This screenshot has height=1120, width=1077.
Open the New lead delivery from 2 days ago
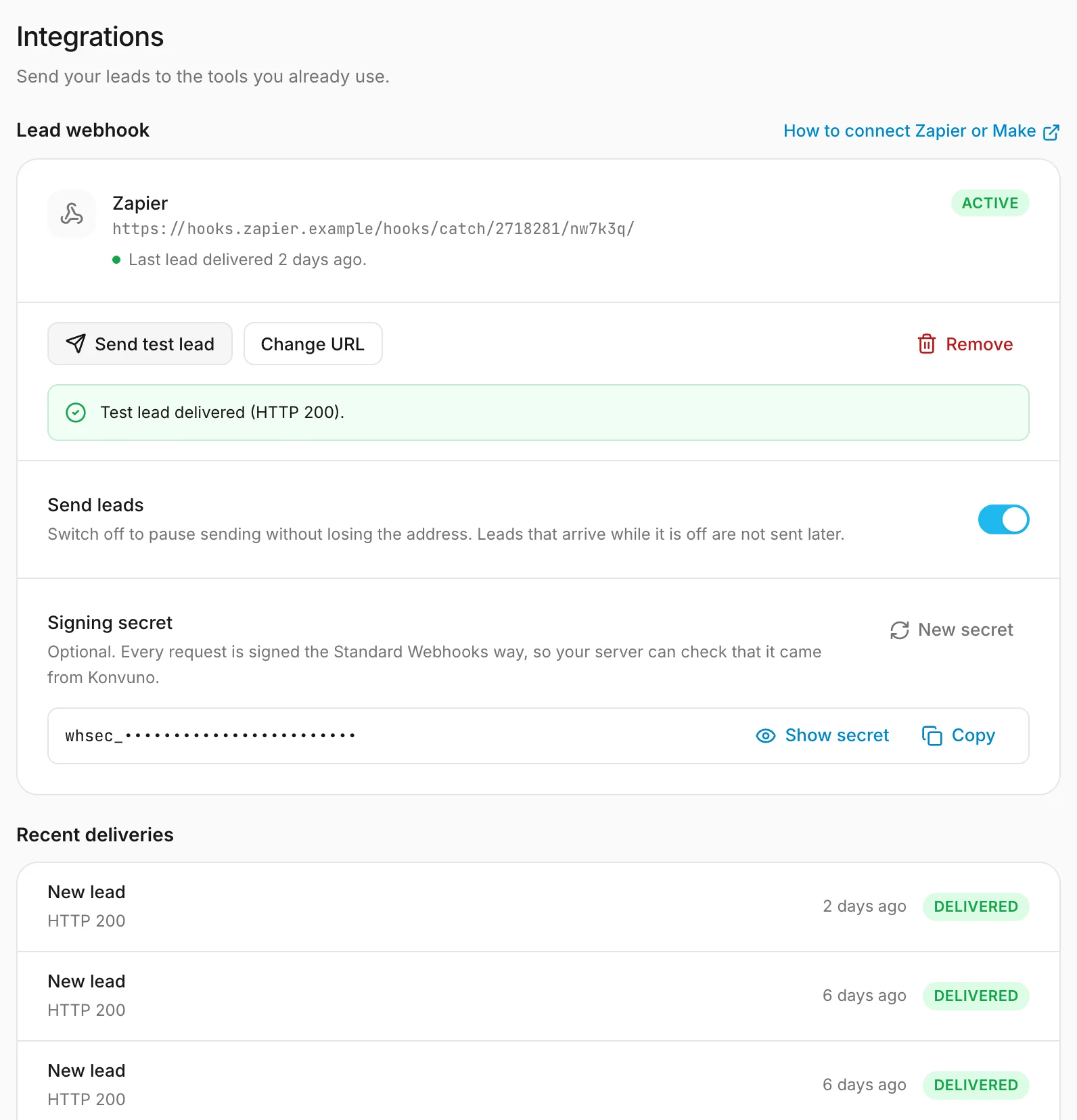[538, 906]
